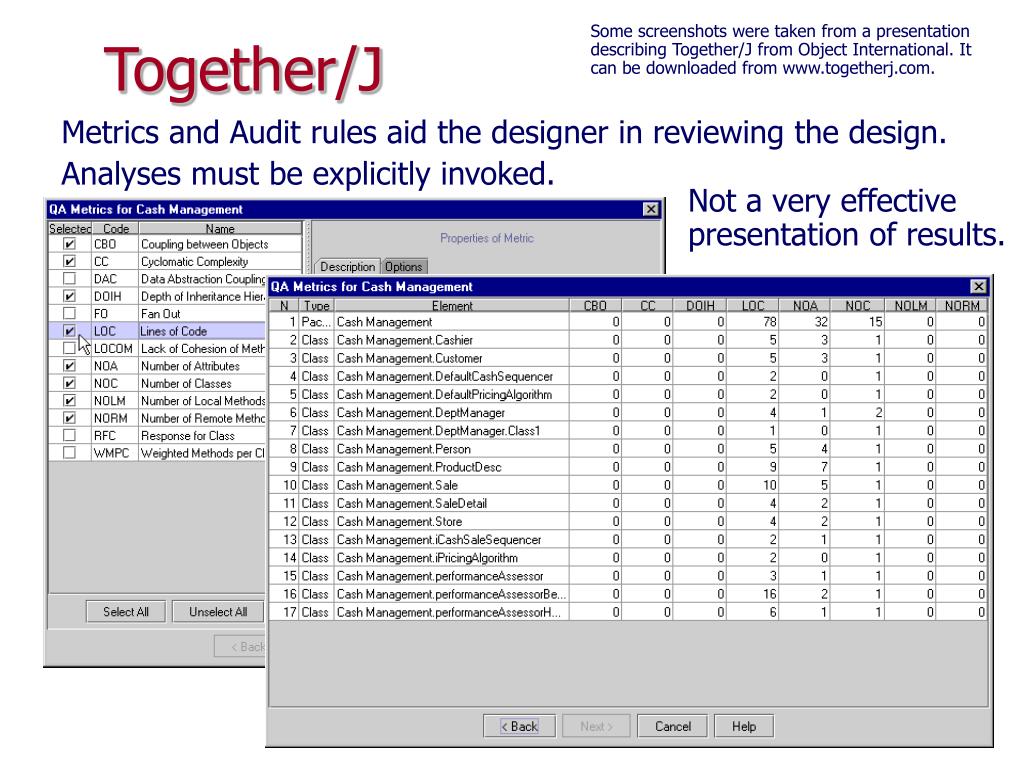
Task: Go Back in the results dialog
Action: 519,726
